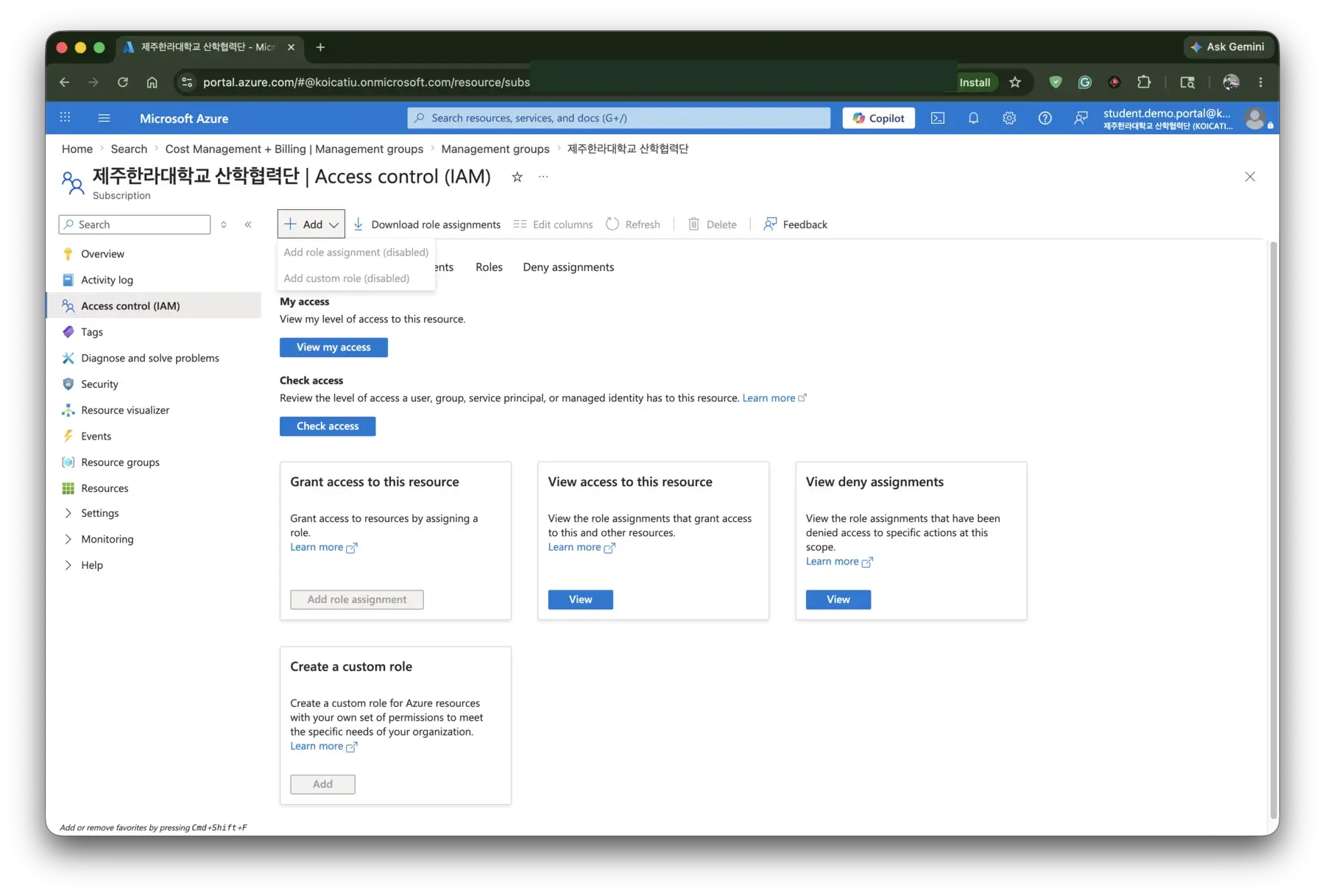1325x896 pixels.
Task: Open Resources in the side menu
Action: click(x=153, y=488)
